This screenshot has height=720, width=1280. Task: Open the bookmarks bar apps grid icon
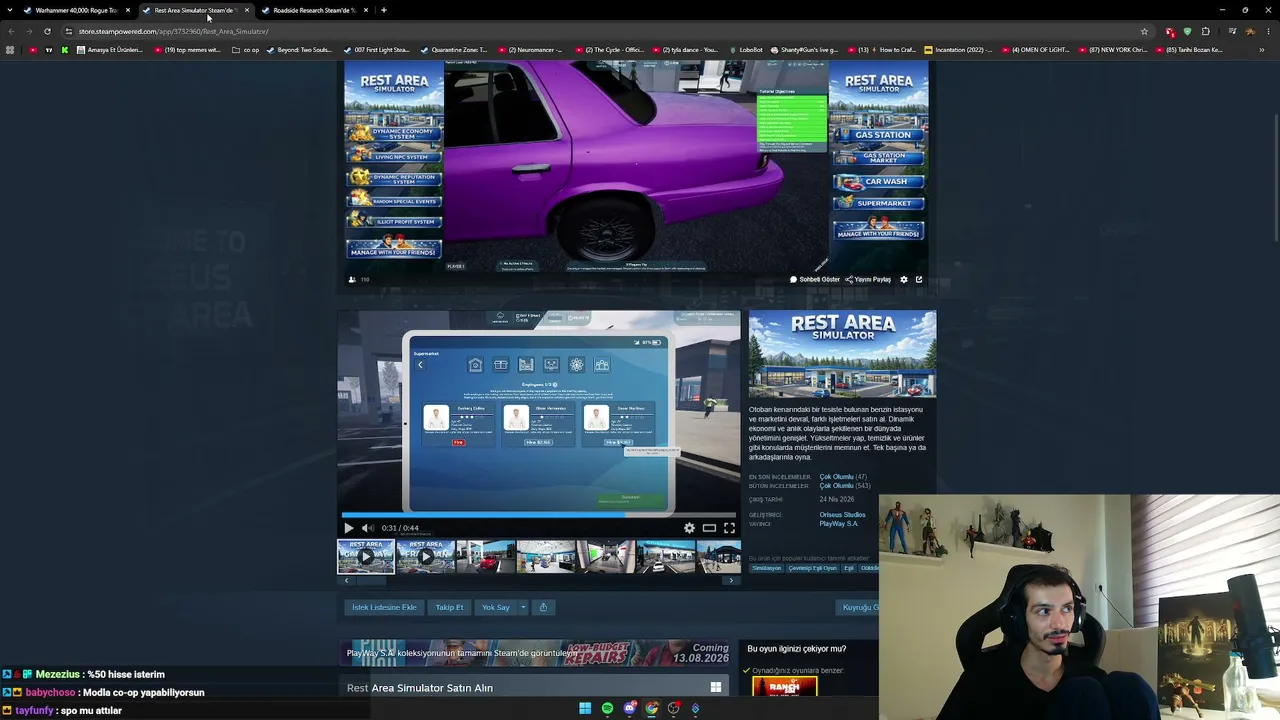coord(10,50)
